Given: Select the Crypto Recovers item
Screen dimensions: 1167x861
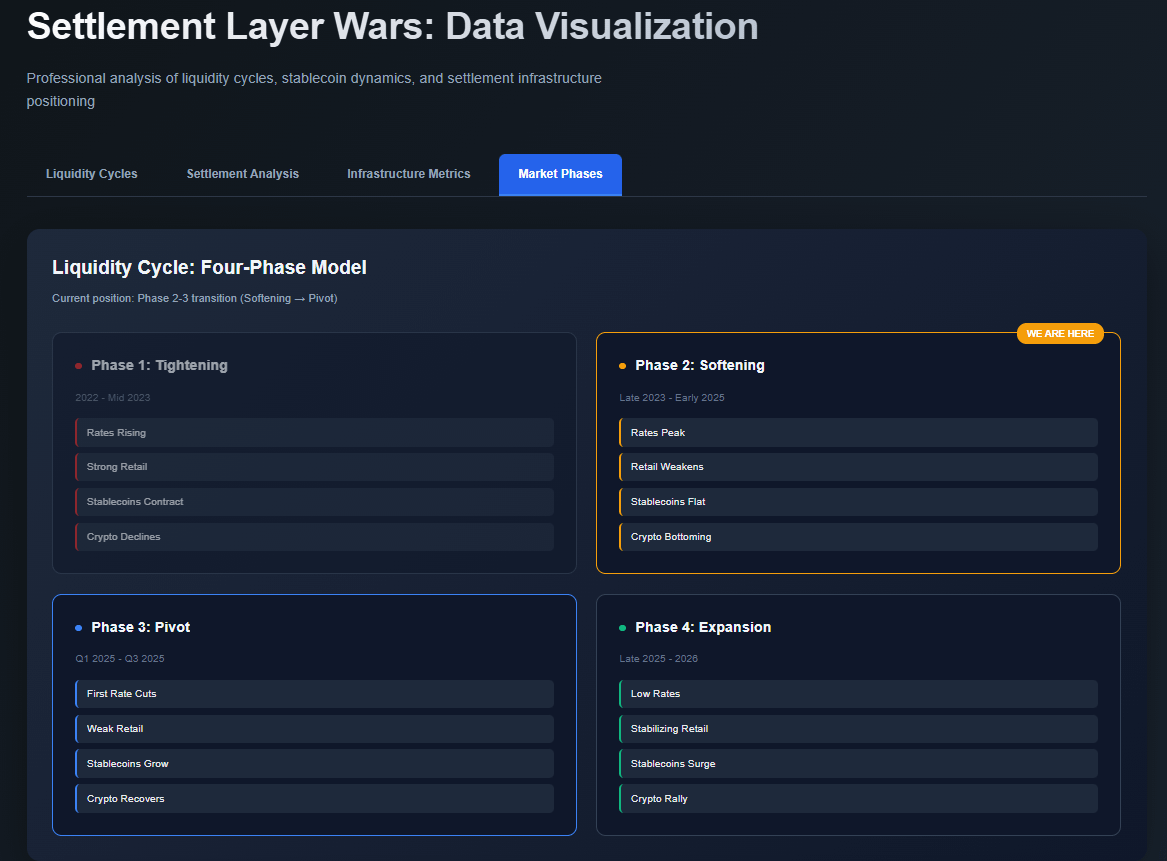Looking at the screenshot, I should click(x=314, y=799).
